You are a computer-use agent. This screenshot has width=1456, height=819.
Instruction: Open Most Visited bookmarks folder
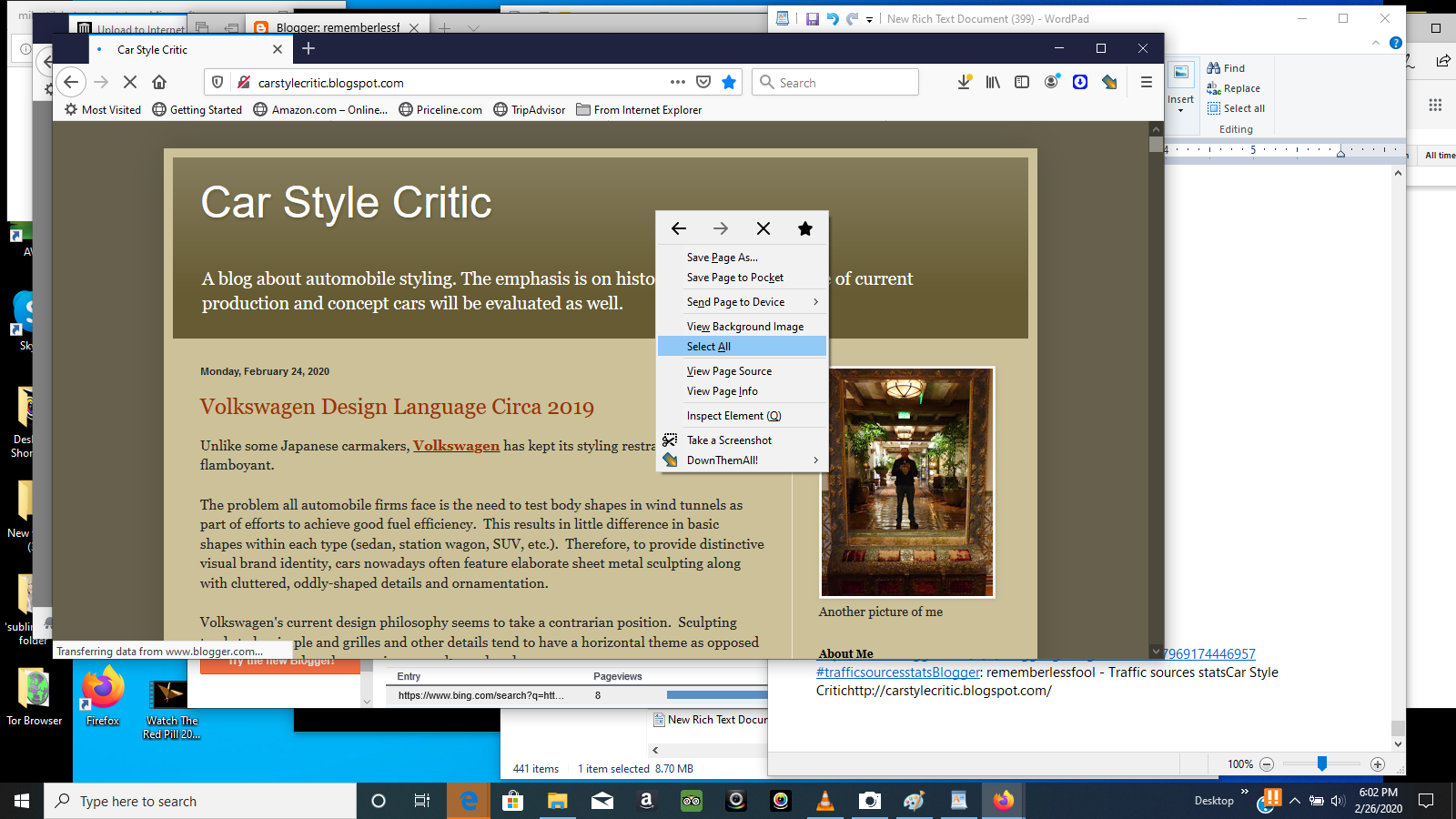click(103, 110)
